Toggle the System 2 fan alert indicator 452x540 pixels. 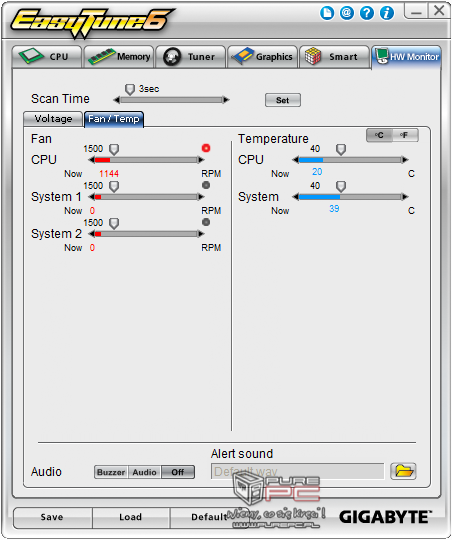point(206,222)
